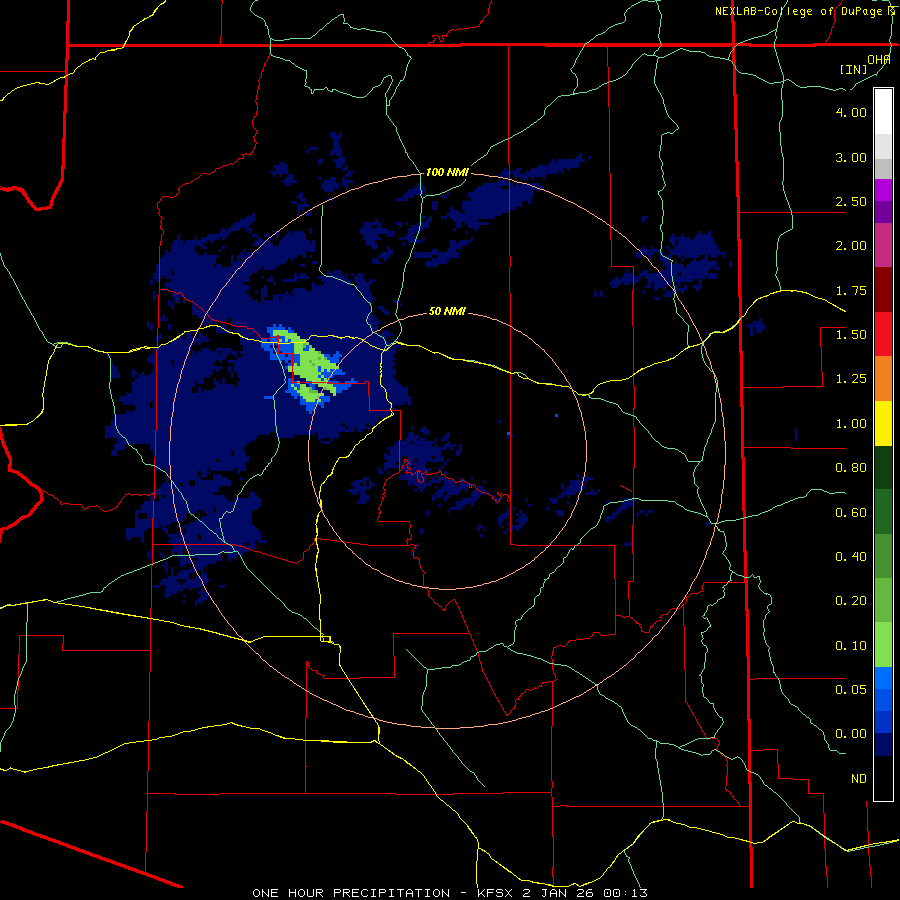900x900 pixels.
Task: Click the [IN] units label
Action: point(853,69)
